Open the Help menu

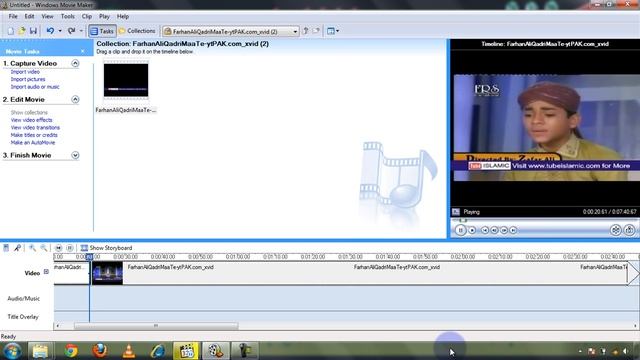coord(123,17)
